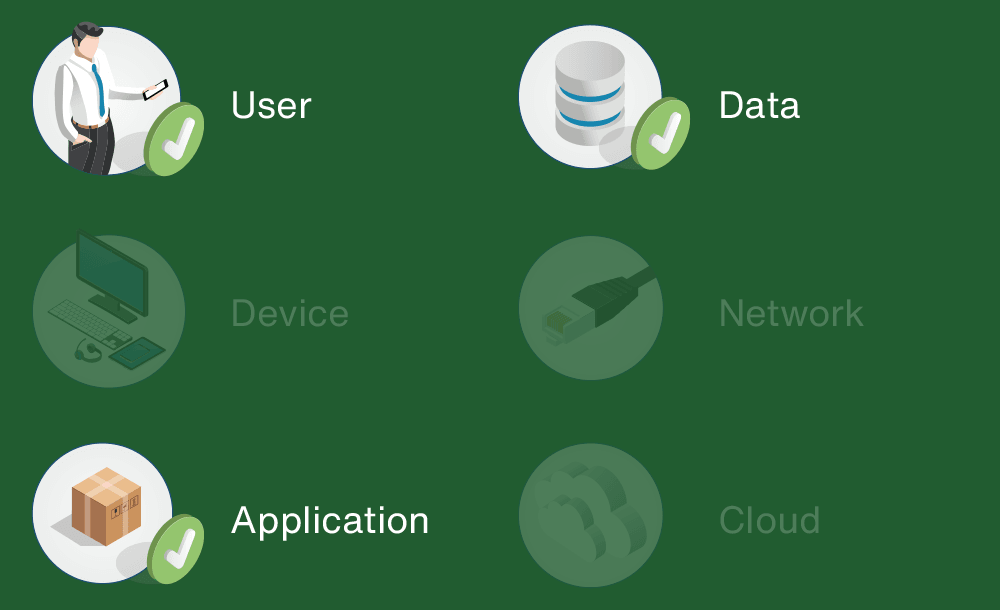Select the dimmed Network ethernet cable icon
Screen dimensions: 1000x610
tap(591, 308)
